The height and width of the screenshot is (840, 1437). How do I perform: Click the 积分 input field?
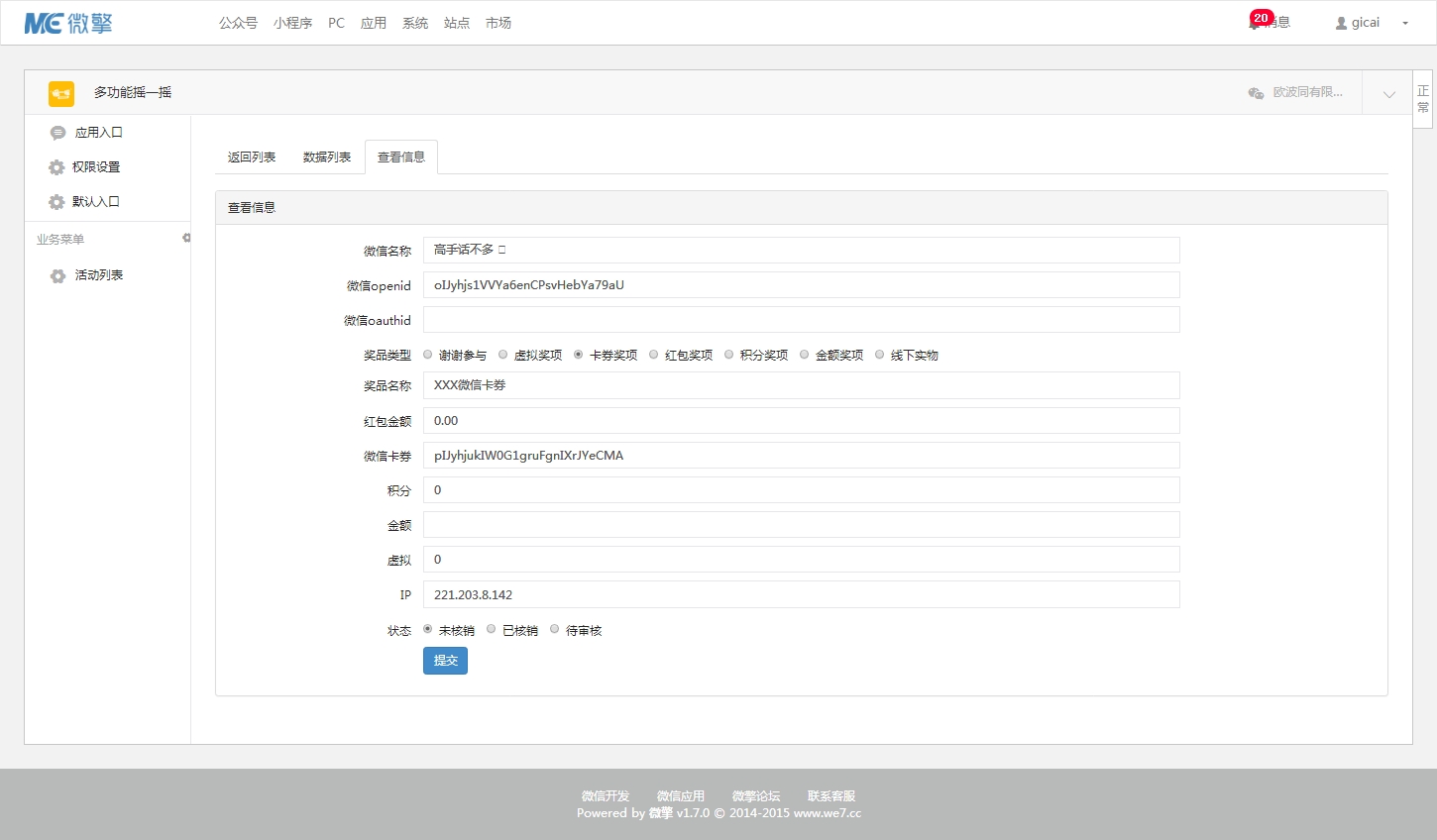(802, 490)
